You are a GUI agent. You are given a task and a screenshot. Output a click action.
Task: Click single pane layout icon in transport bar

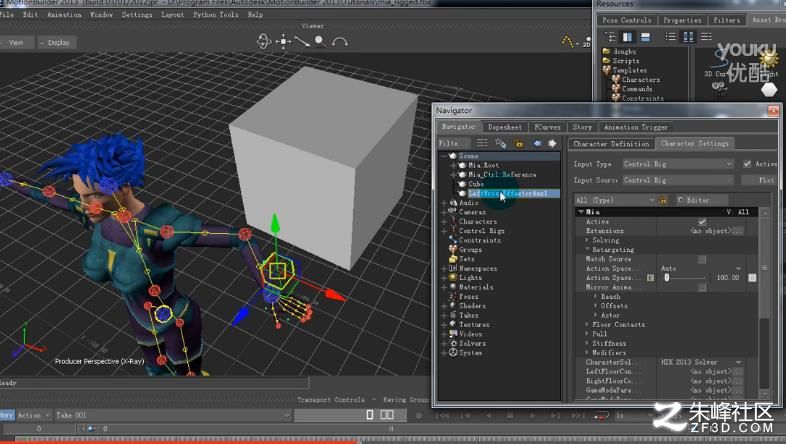(x=369, y=415)
